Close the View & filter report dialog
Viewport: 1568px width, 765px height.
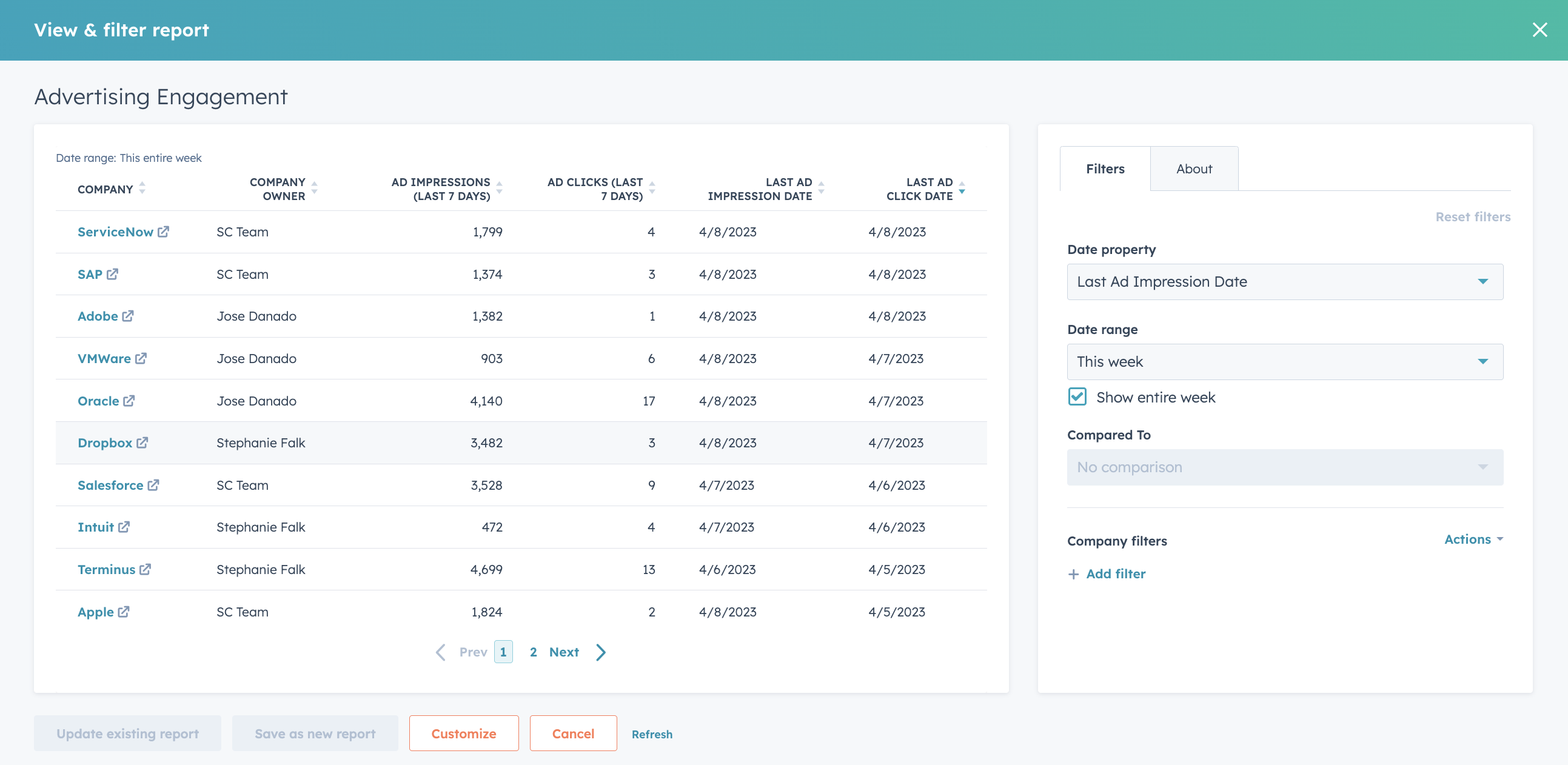point(1540,30)
